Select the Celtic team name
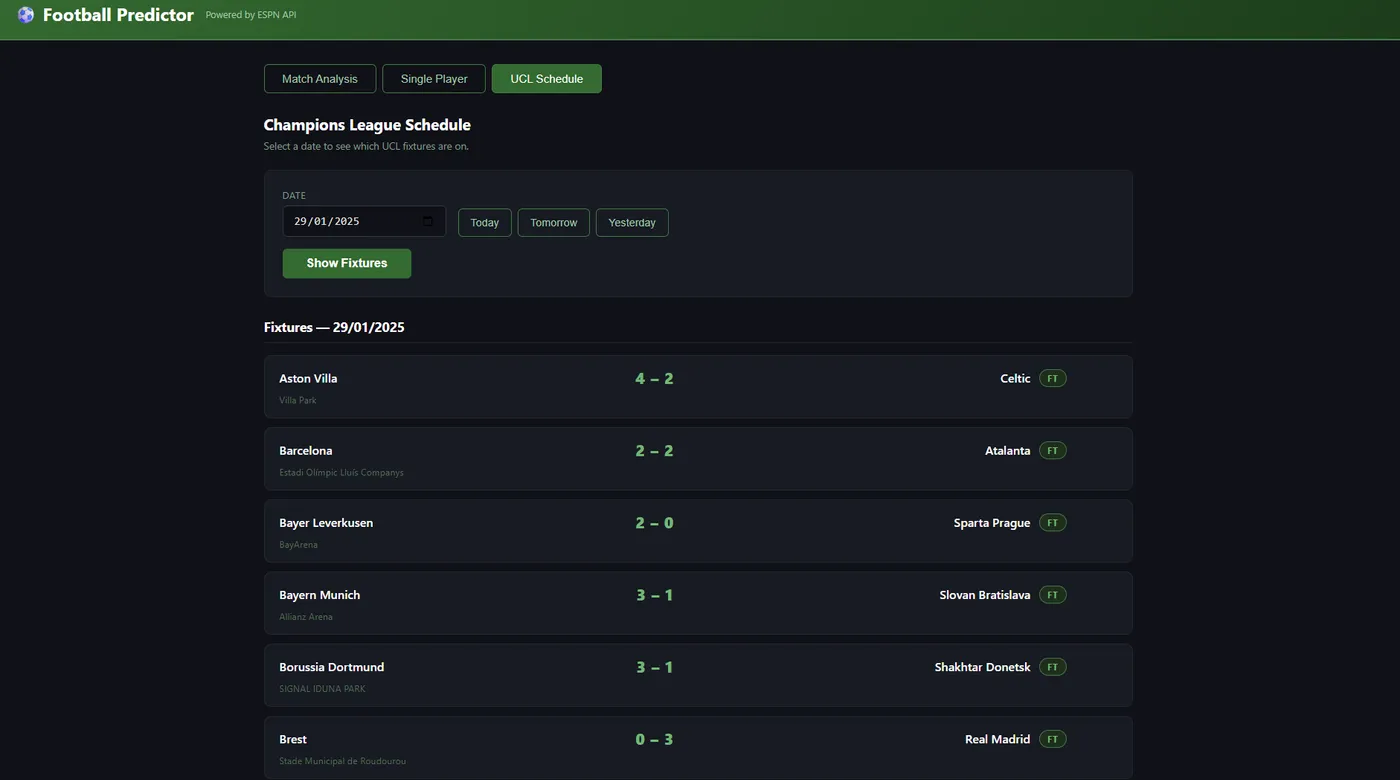Image resolution: width=1400 pixels, height=780 pixels. tap(1015, 379)
